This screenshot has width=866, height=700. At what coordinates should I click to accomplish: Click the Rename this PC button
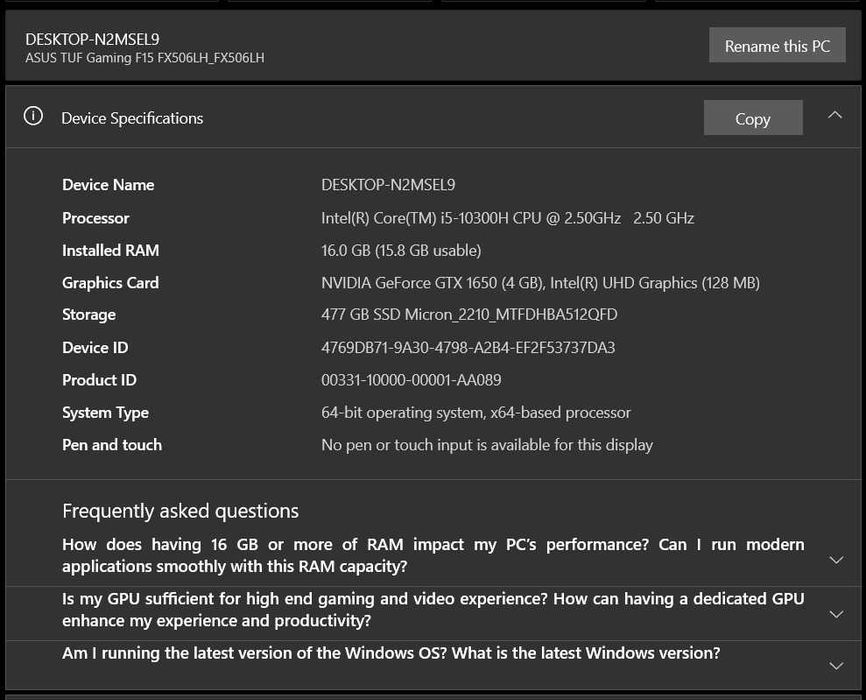(777, 46)
